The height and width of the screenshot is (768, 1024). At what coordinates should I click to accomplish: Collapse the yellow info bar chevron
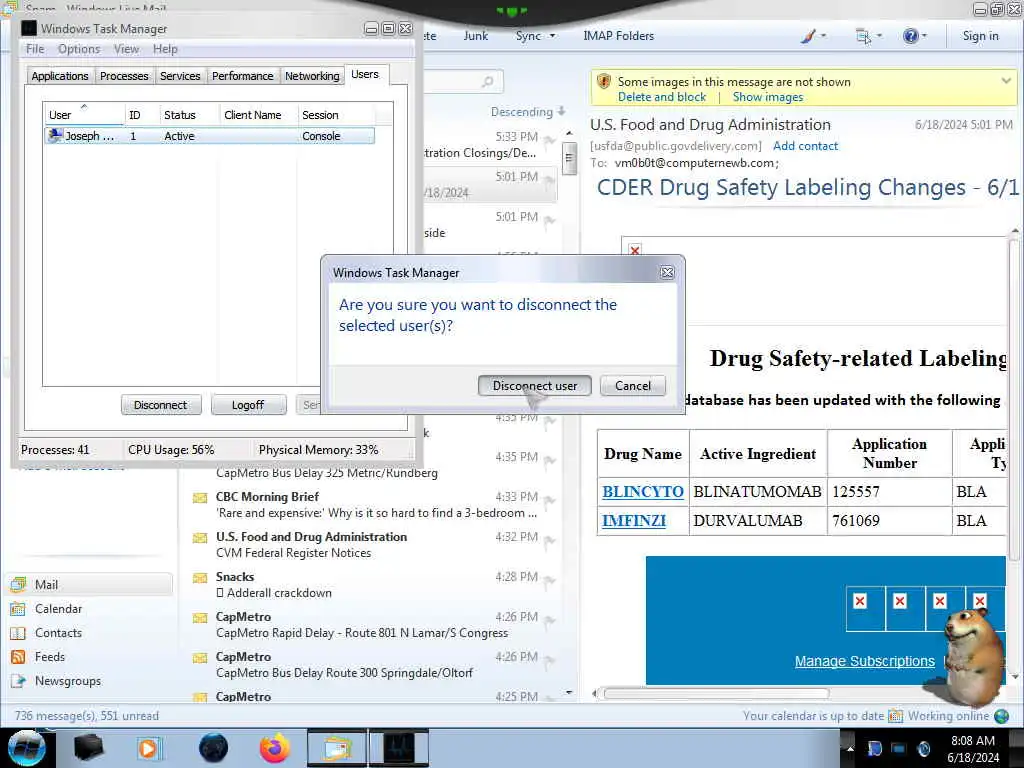1006,81
